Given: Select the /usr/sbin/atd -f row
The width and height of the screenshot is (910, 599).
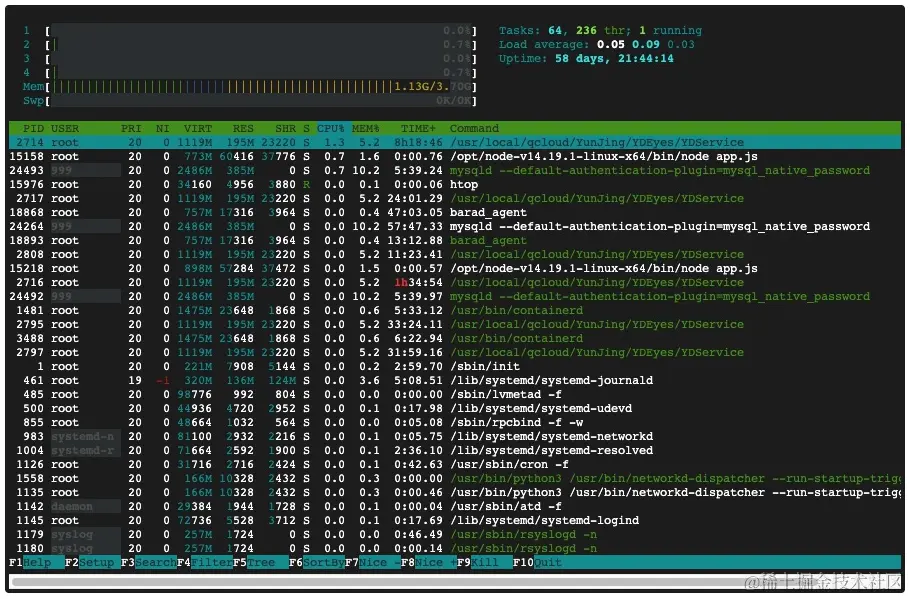Looking at the screenshot, I should [455, 506].
